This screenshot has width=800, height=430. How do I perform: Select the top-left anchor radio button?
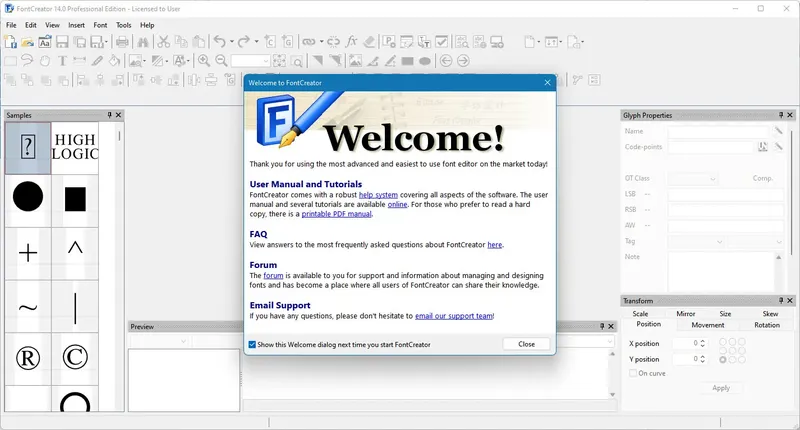[x=722, y=341]
